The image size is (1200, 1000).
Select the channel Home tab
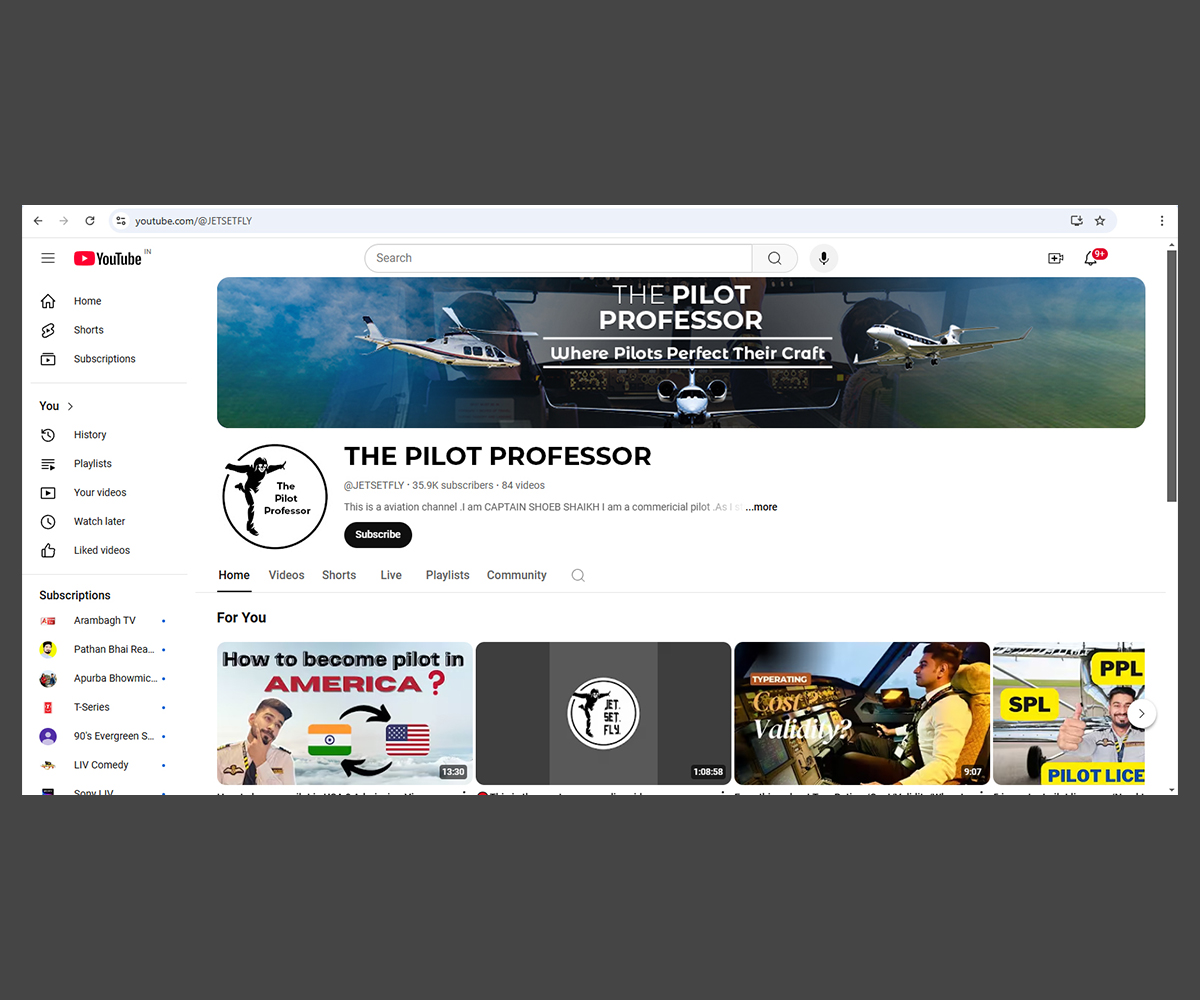[x=234, y=575]
